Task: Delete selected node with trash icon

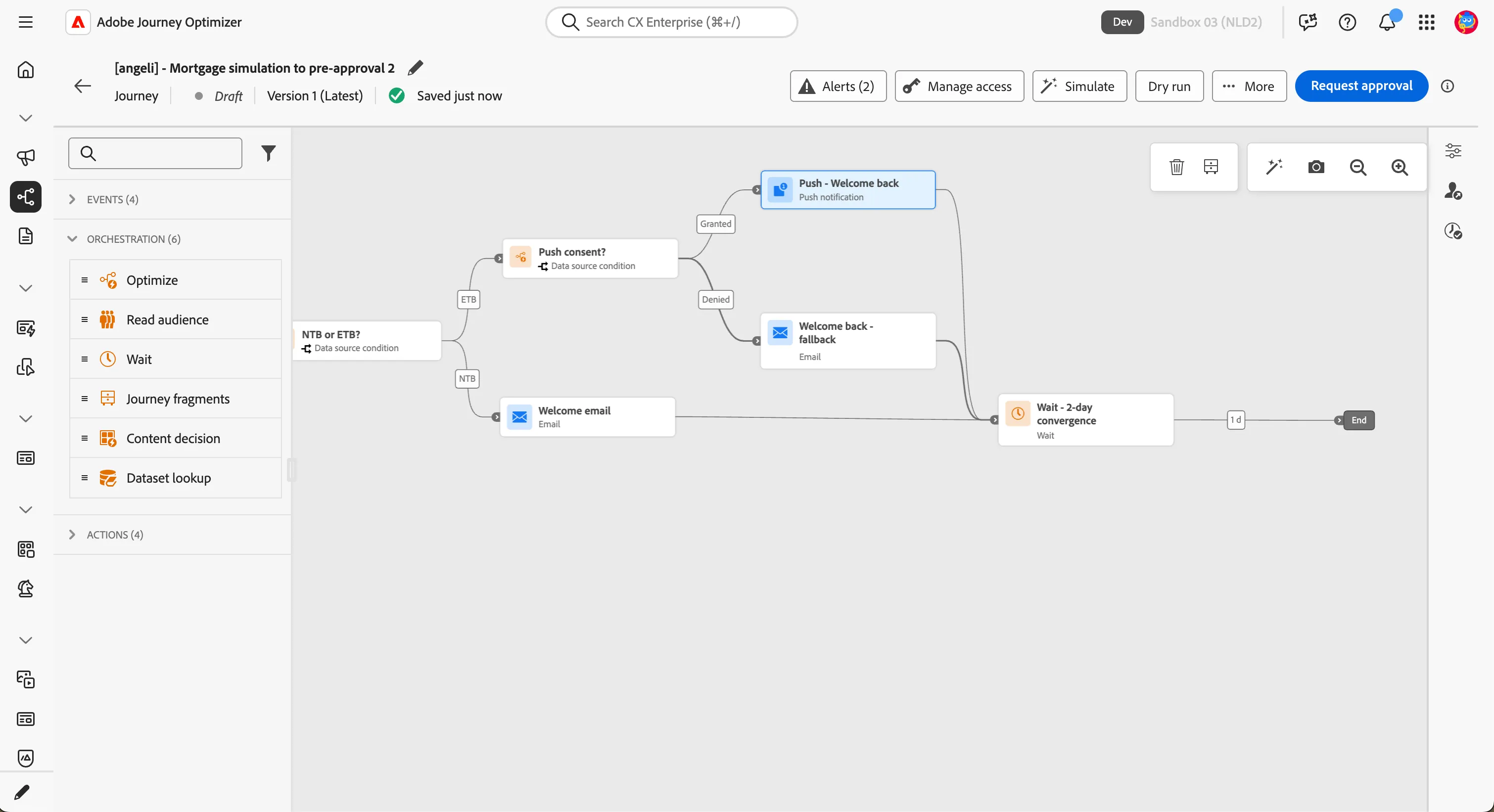Action: 1176,167
